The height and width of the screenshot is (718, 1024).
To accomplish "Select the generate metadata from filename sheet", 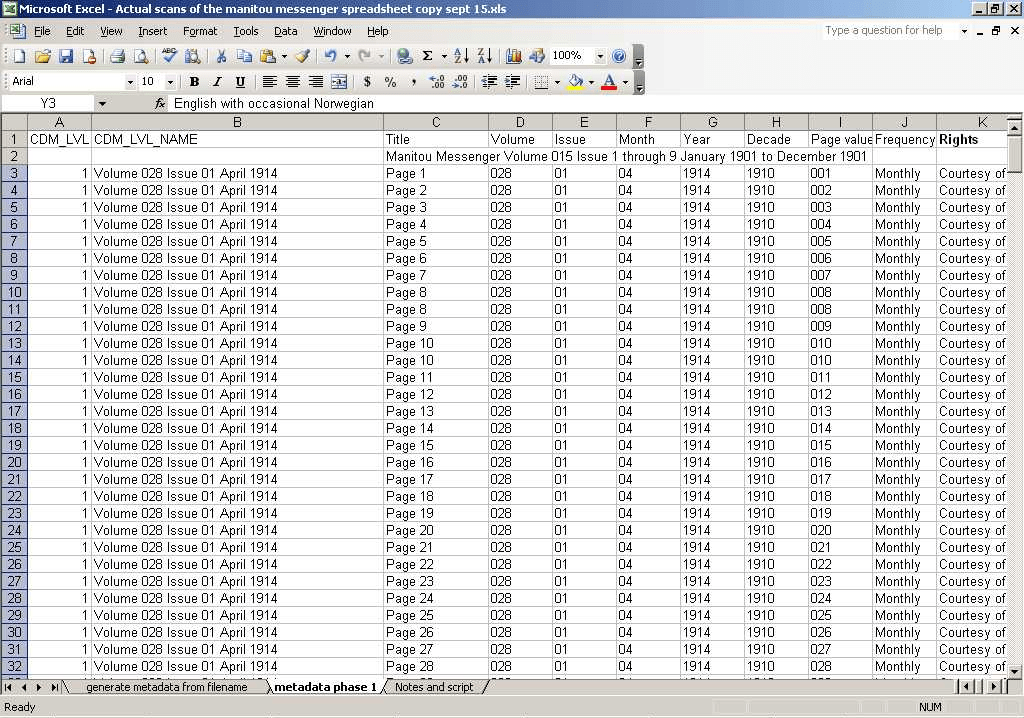I will click(172, 687).
